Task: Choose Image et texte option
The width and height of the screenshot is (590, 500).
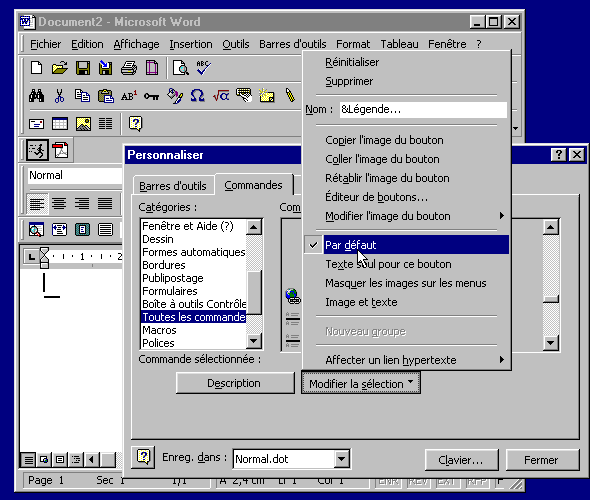Action: (407, 302)
